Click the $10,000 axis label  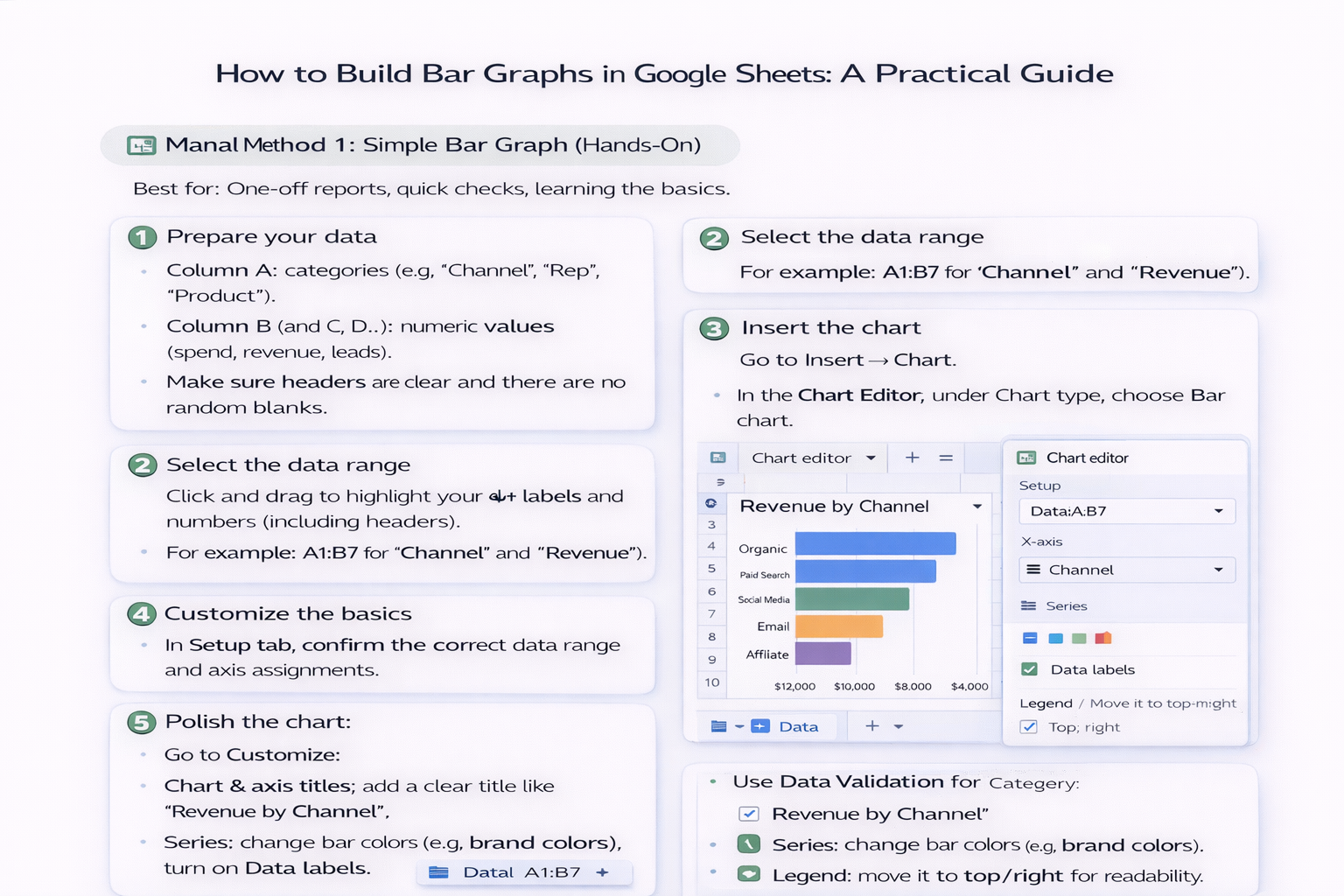854,687
